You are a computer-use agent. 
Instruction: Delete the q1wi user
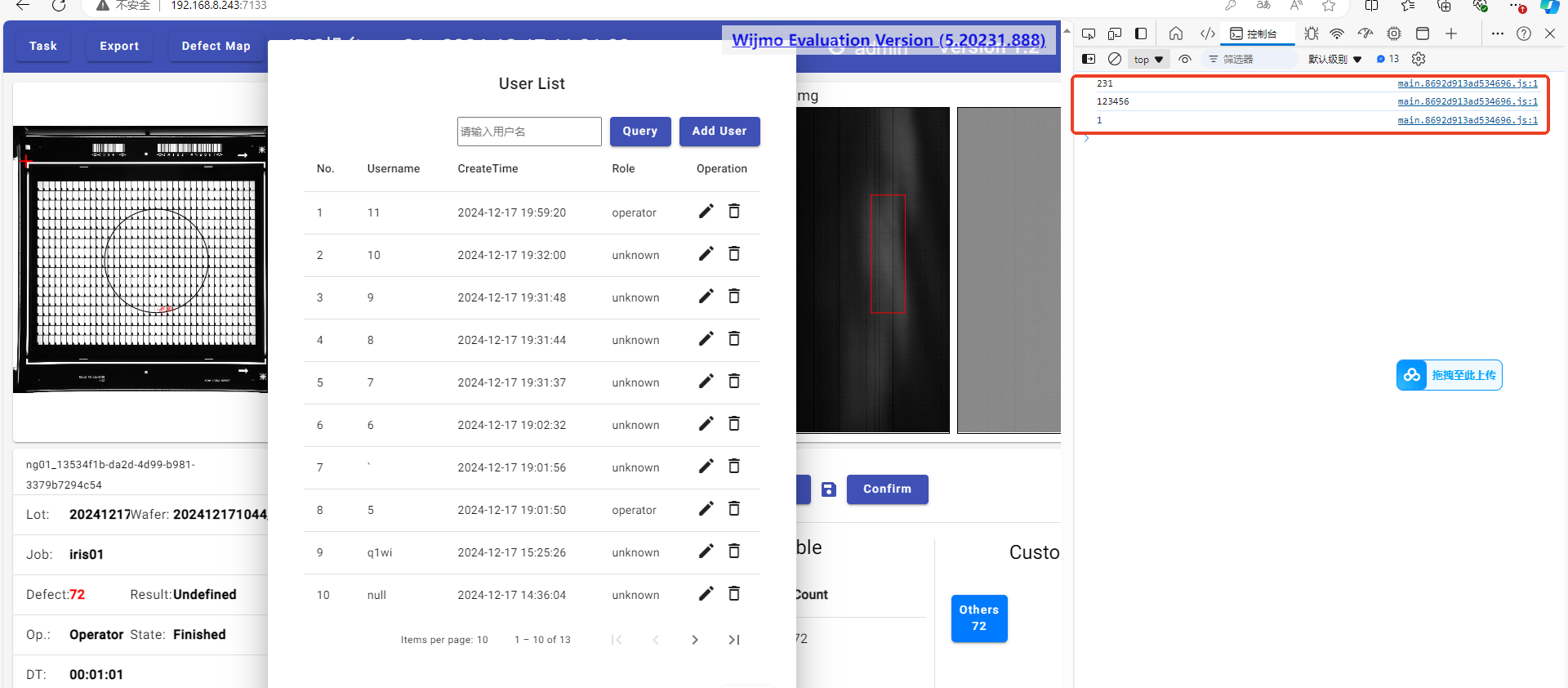734,552
